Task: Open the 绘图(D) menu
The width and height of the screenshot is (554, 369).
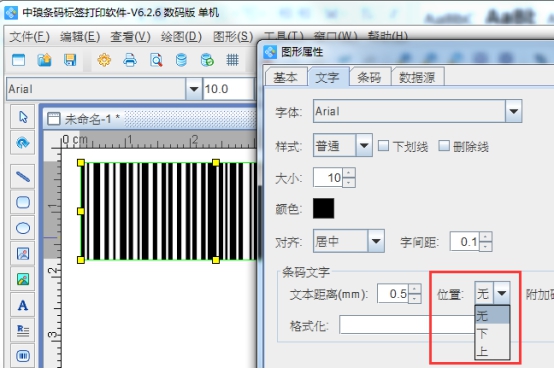Action: (x=181, y=37)
